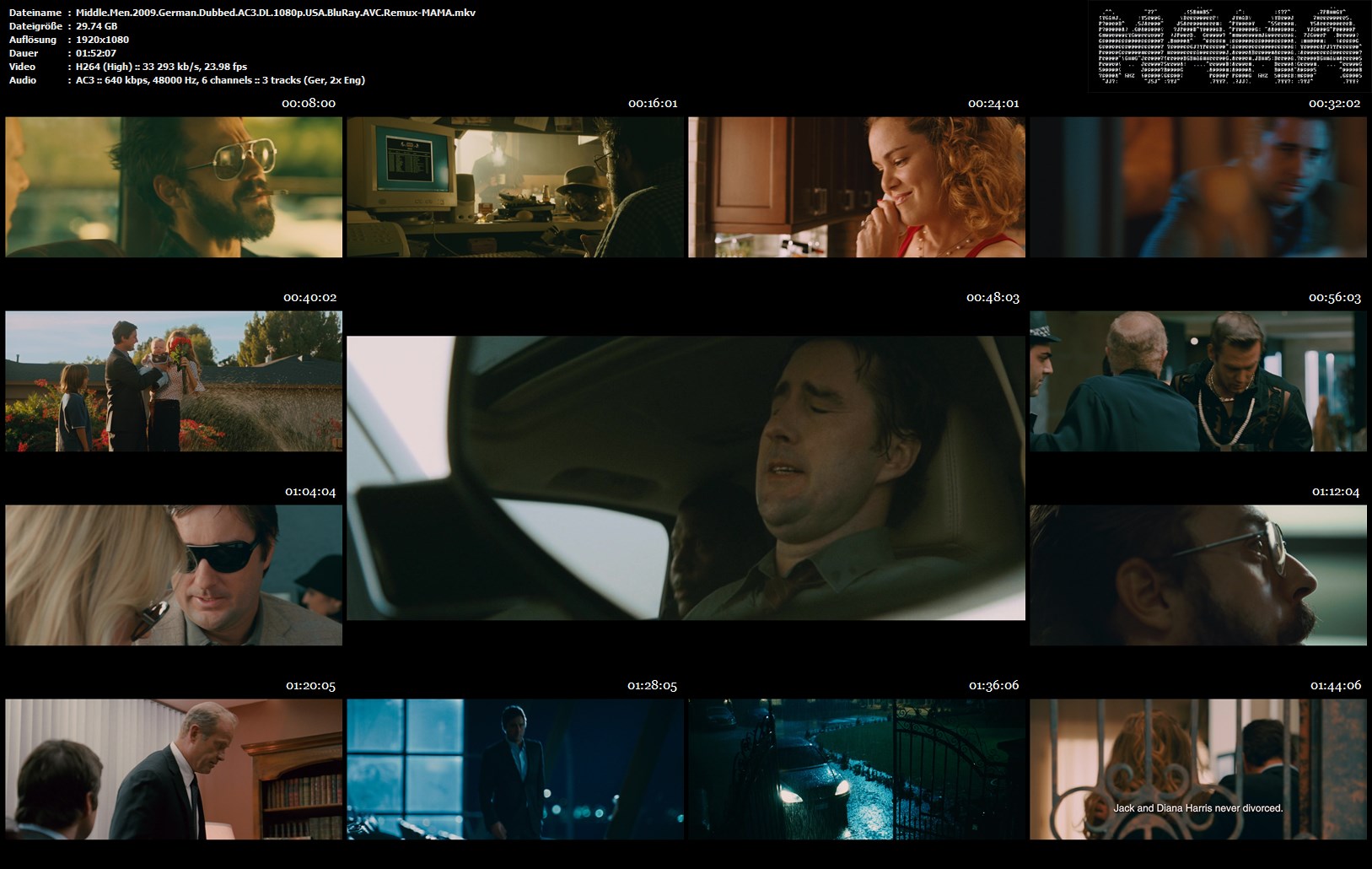Open the large 00:48:03 thumbnail of man in car

(x=686, y=478)
